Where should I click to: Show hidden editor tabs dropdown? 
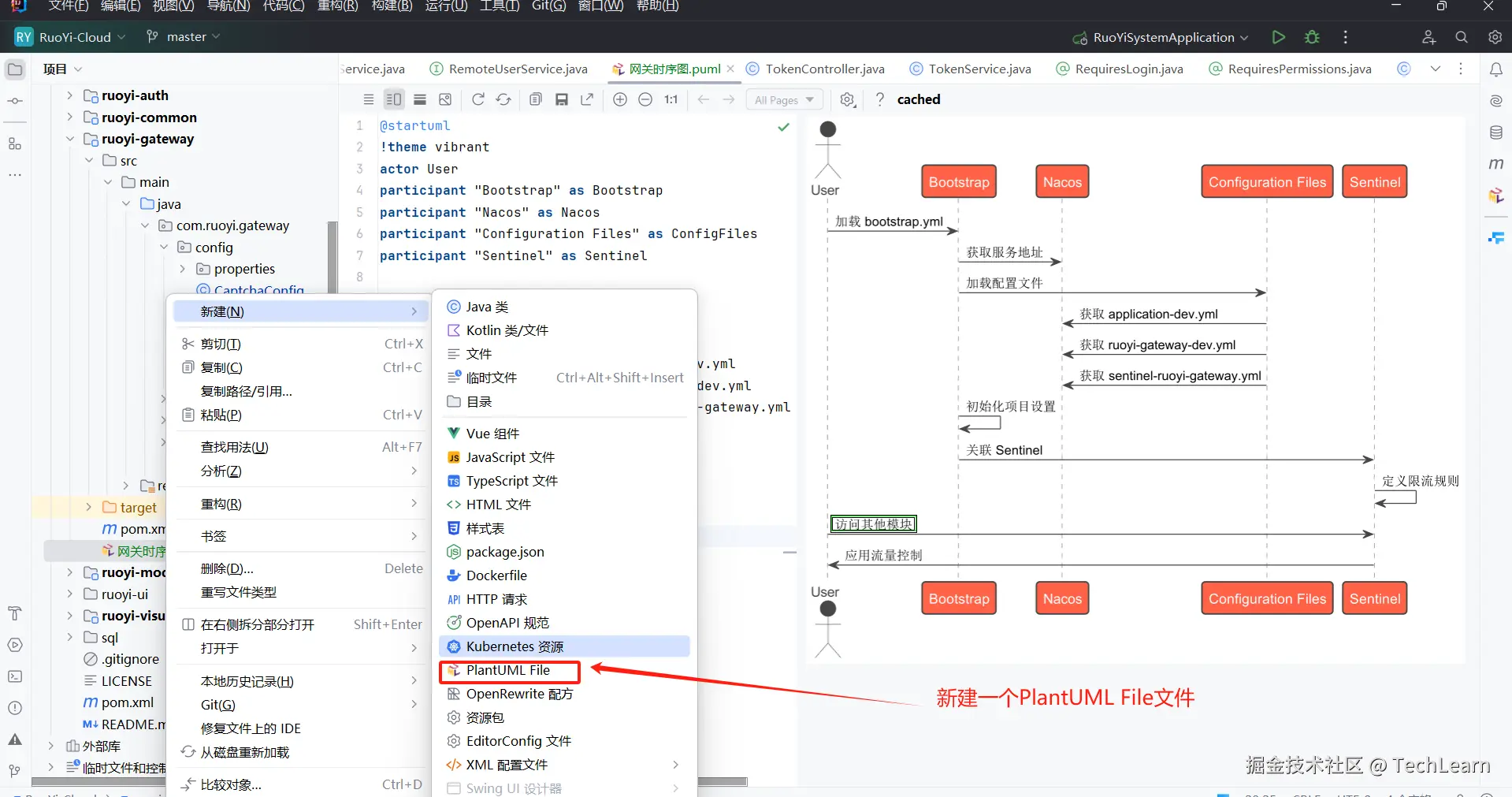tap(1436, 69)
